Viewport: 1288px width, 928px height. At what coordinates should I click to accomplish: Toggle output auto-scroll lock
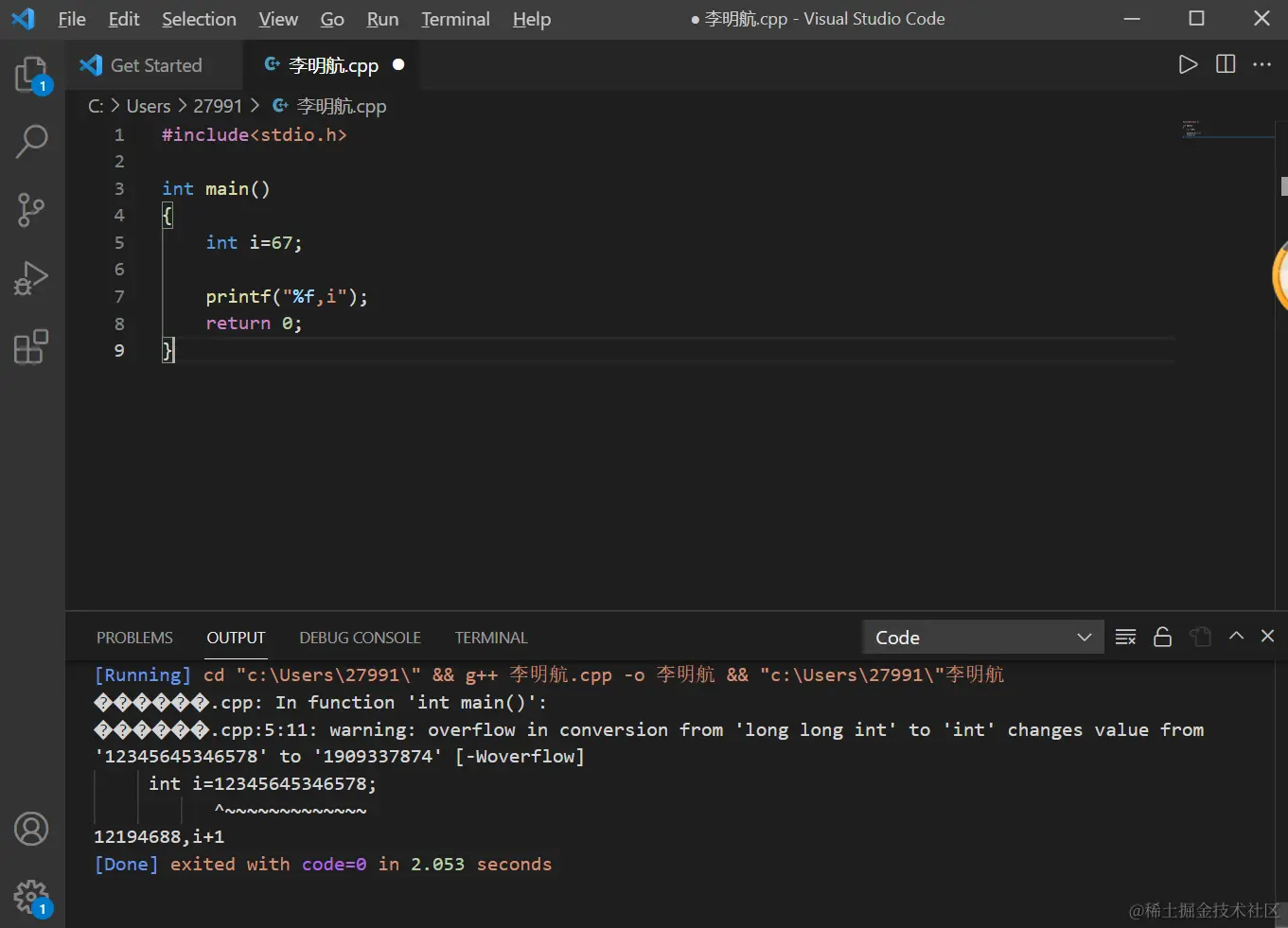[x=1163, y=638]
